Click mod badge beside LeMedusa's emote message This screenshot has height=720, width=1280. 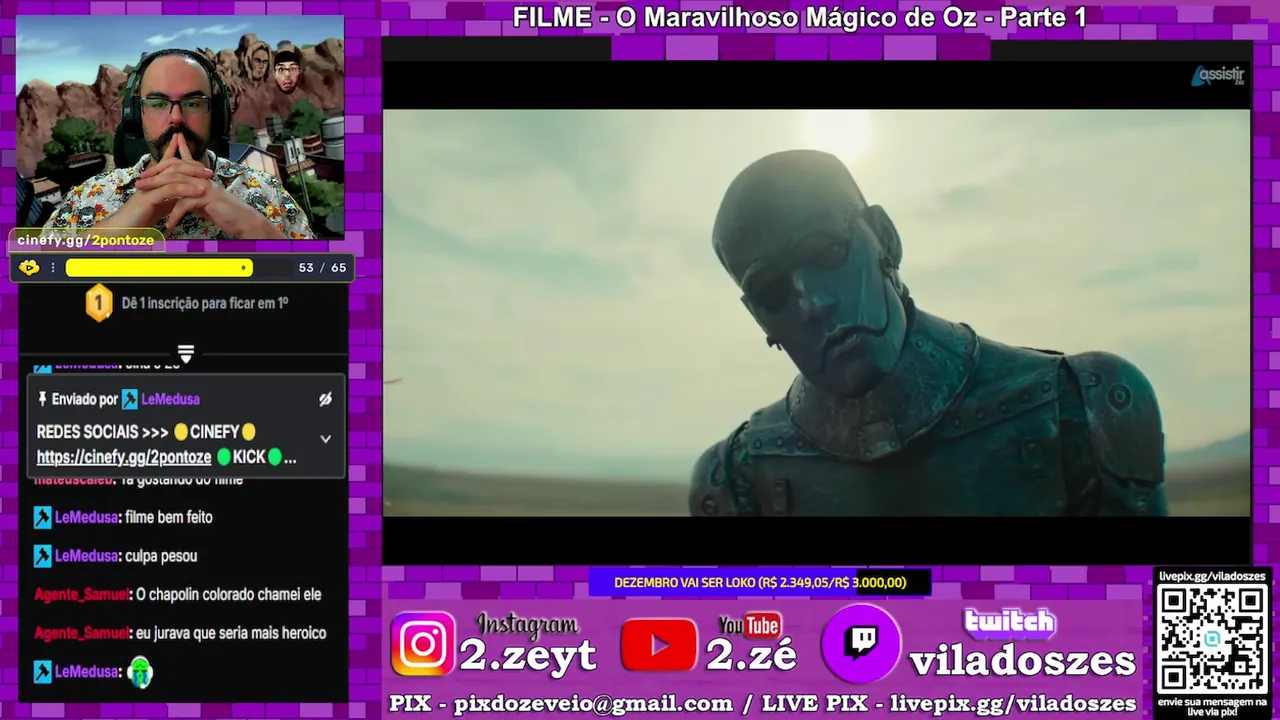42,672
